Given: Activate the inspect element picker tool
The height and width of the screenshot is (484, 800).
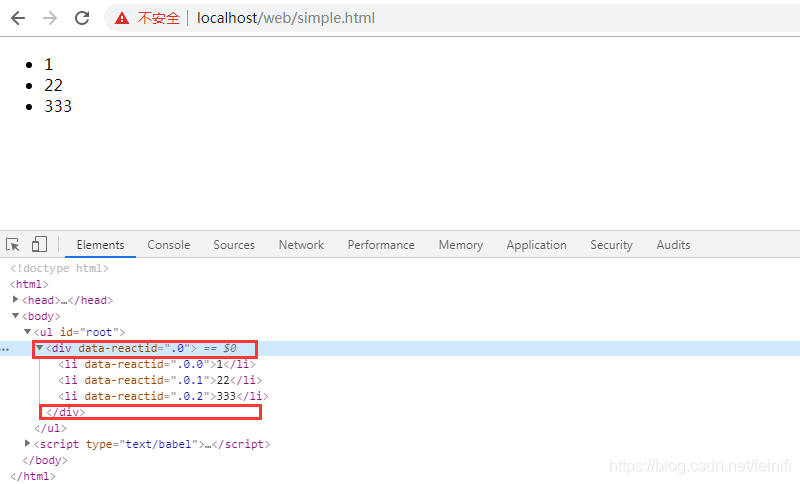Looking at the screenshot, I should click(x=13, y=245).
